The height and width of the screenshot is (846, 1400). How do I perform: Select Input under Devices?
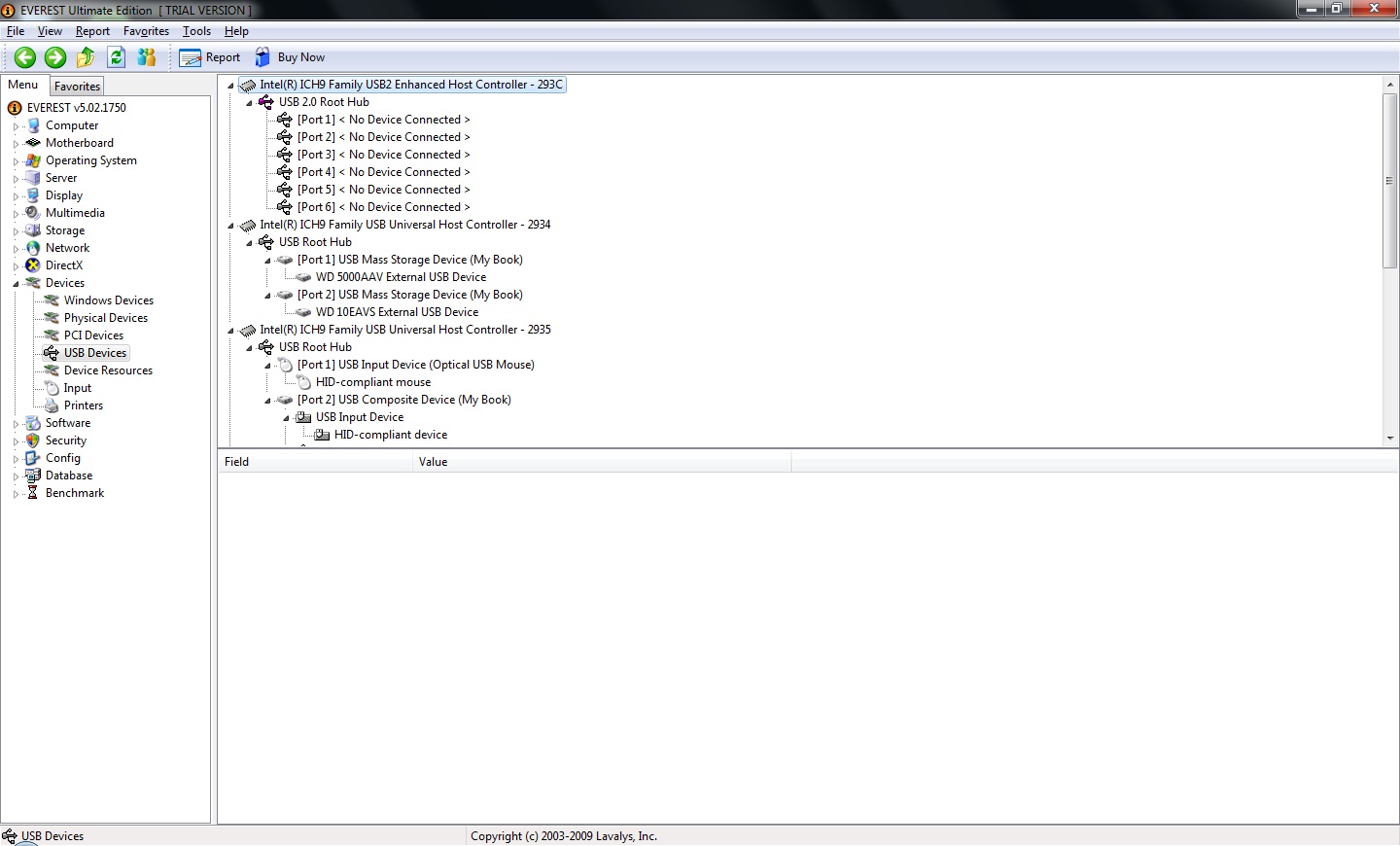[x=78, y=388]
